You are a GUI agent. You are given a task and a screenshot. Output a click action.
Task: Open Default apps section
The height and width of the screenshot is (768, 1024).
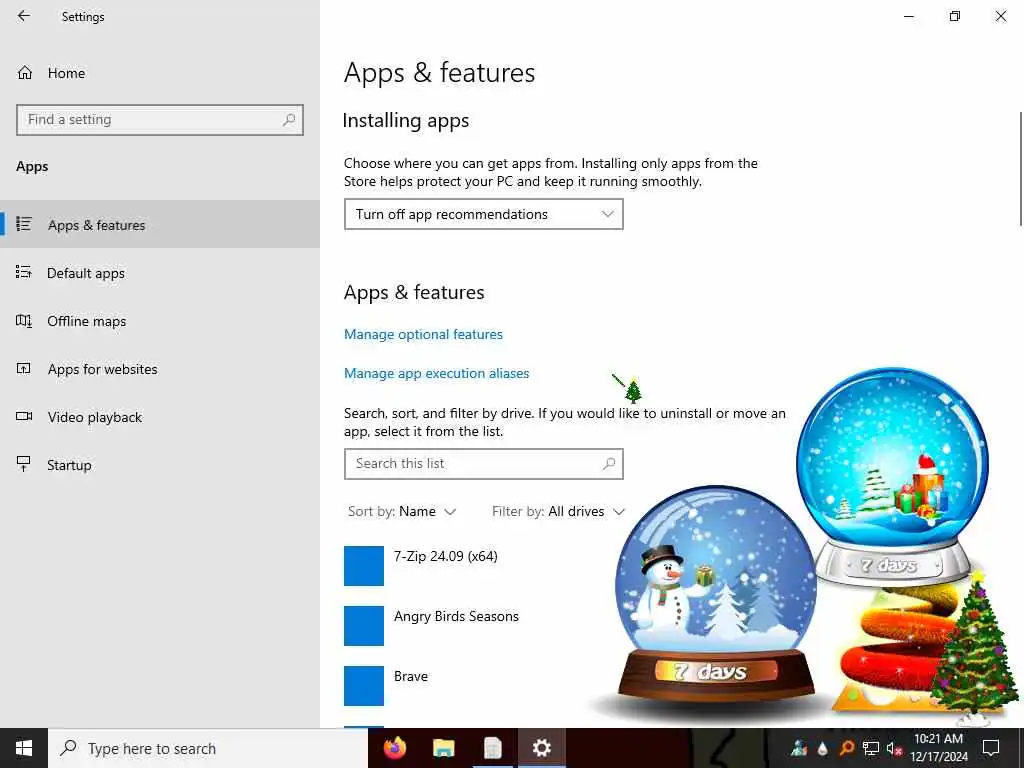pyautogui.click(x=160, y=273)
